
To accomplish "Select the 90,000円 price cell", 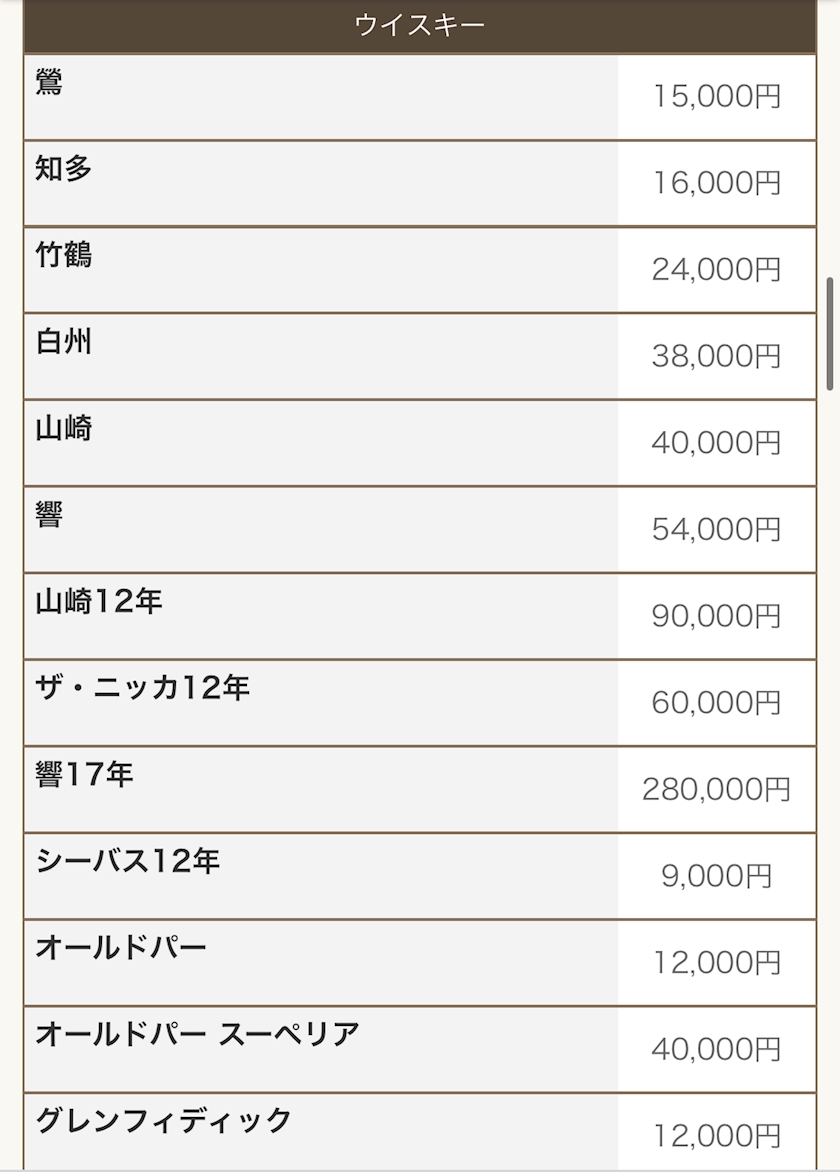I will [x=716, y=616].
